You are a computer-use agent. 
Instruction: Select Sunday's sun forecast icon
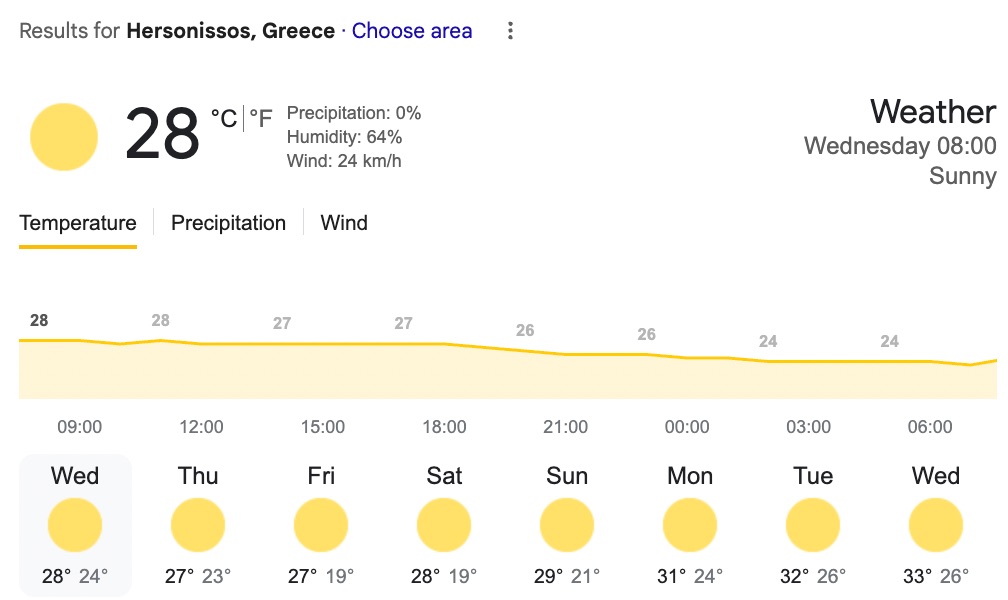click(566, 525)
